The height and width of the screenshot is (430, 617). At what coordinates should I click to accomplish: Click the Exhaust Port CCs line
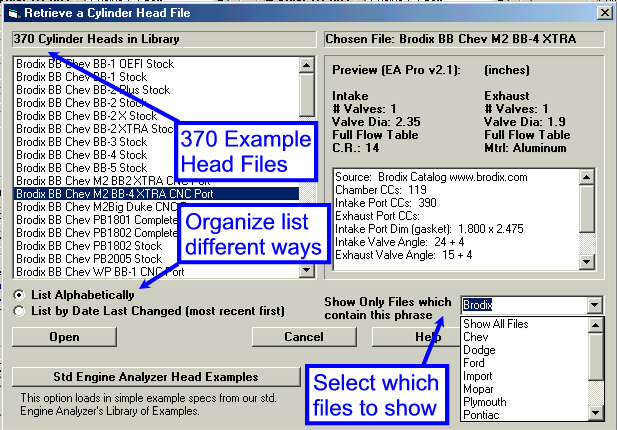377,216
